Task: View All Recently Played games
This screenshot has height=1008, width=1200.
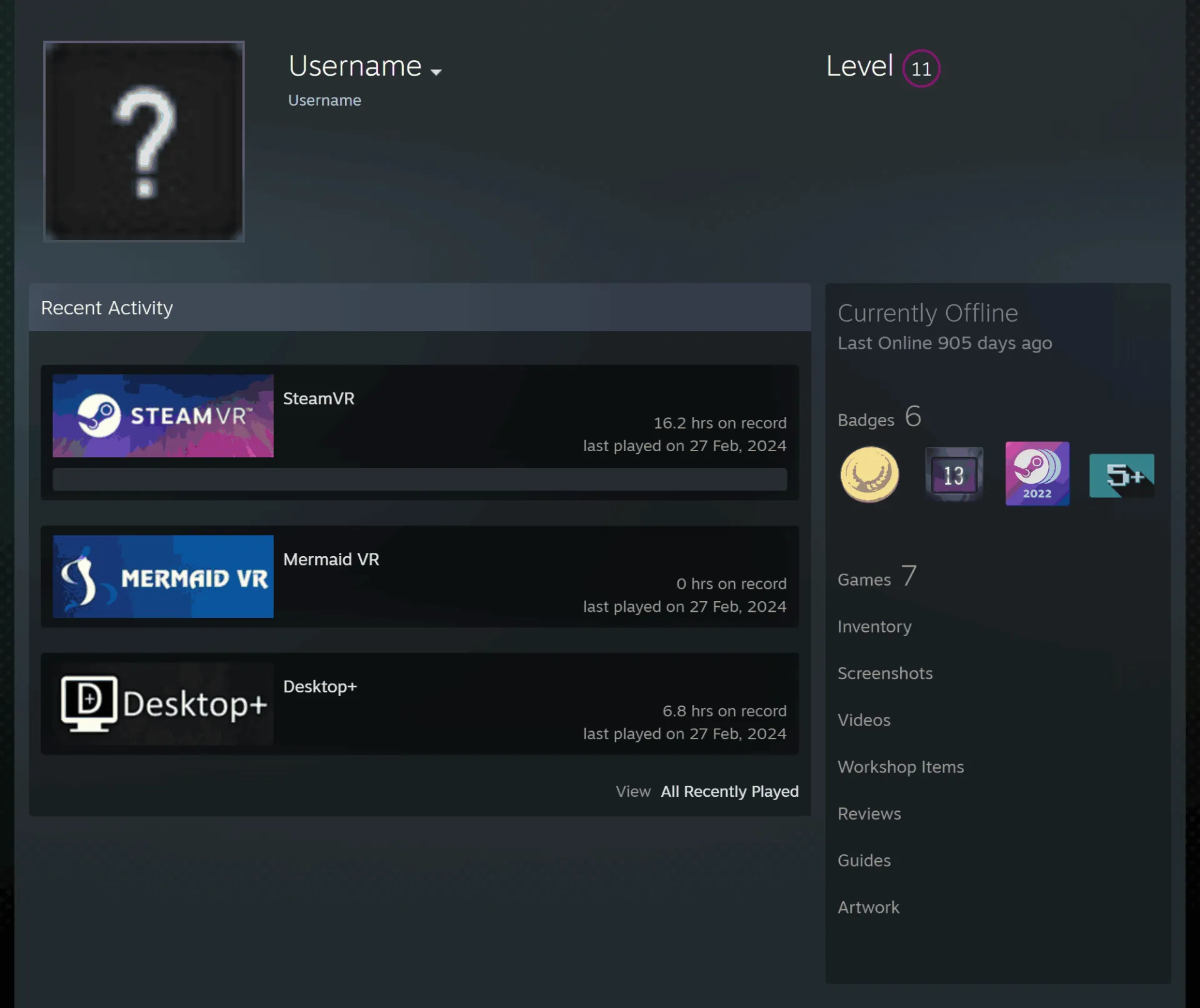Action: click(x=729, y=791)
